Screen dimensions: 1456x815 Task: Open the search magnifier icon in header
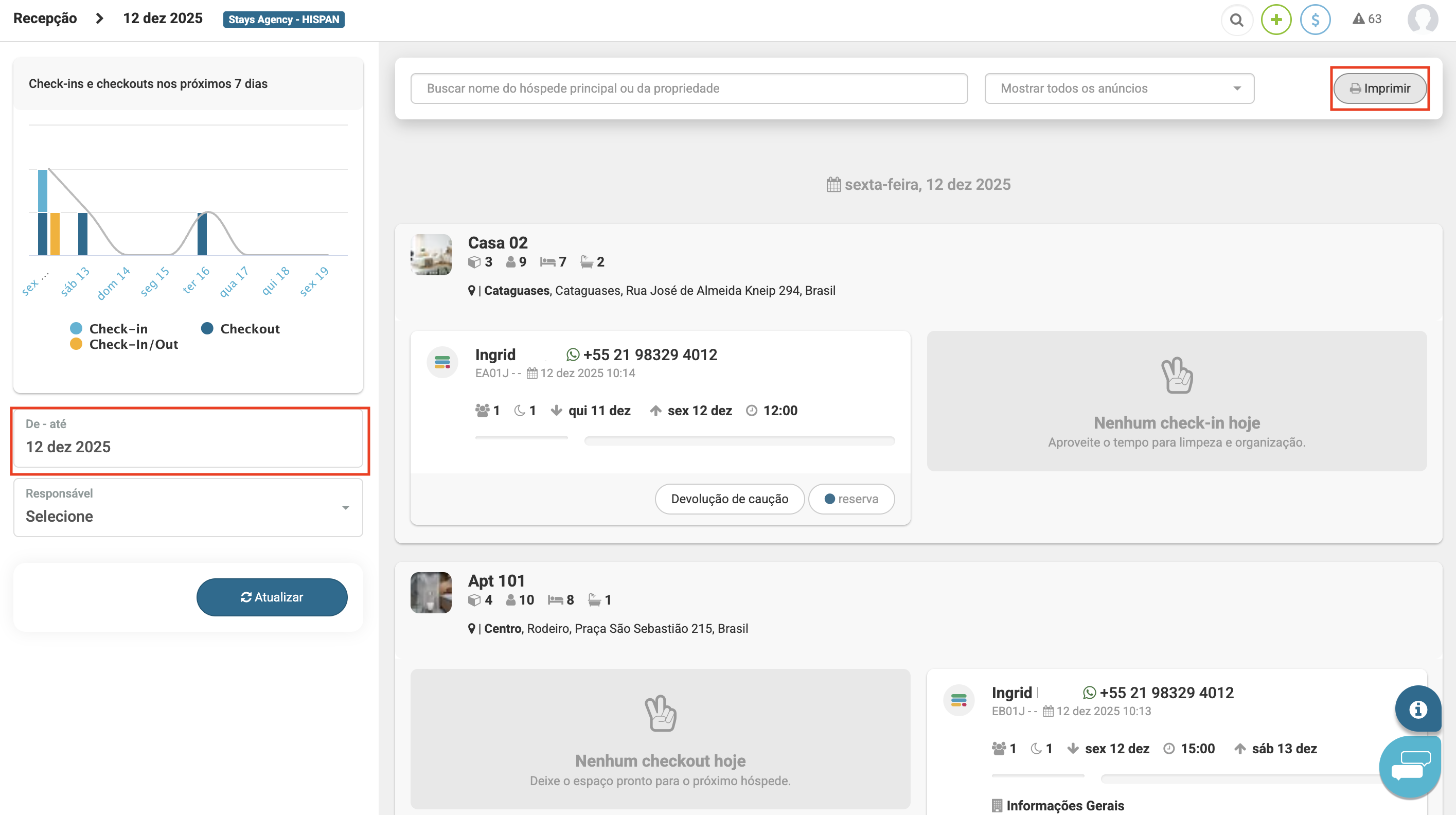click(x=1236, y=20)
